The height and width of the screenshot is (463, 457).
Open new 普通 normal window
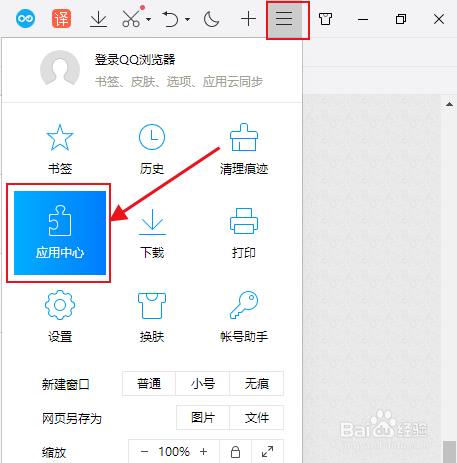[149, 384]
